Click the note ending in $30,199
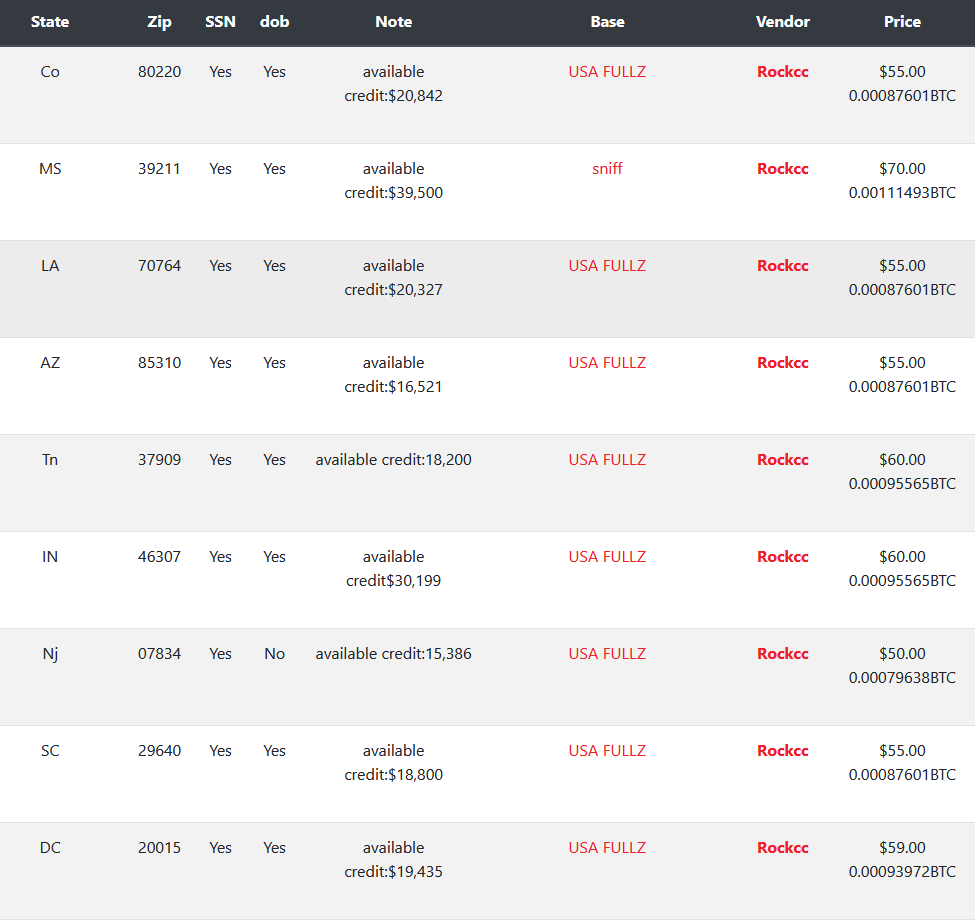Viewport: 975px width, 921px height. tap(394, 568)
